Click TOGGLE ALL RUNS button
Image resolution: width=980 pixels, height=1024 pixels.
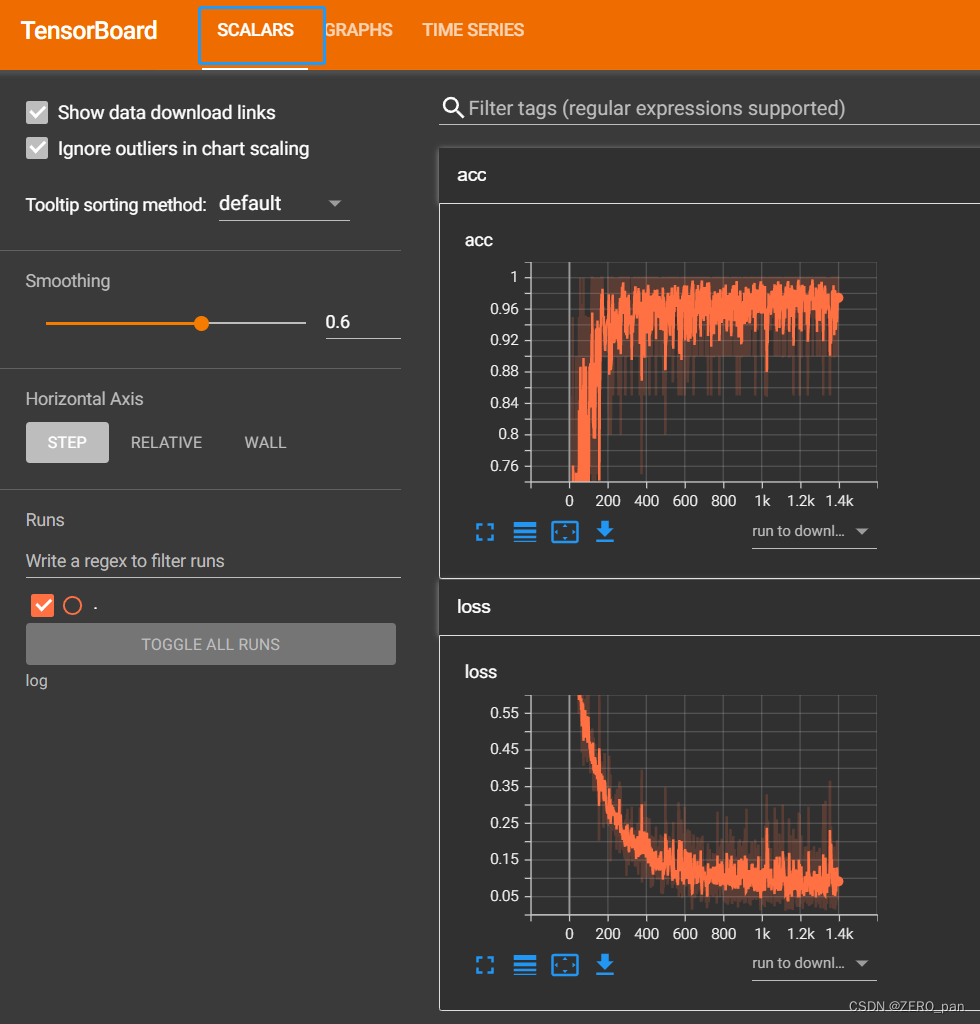pyautogui.click(x=211, y=644)
